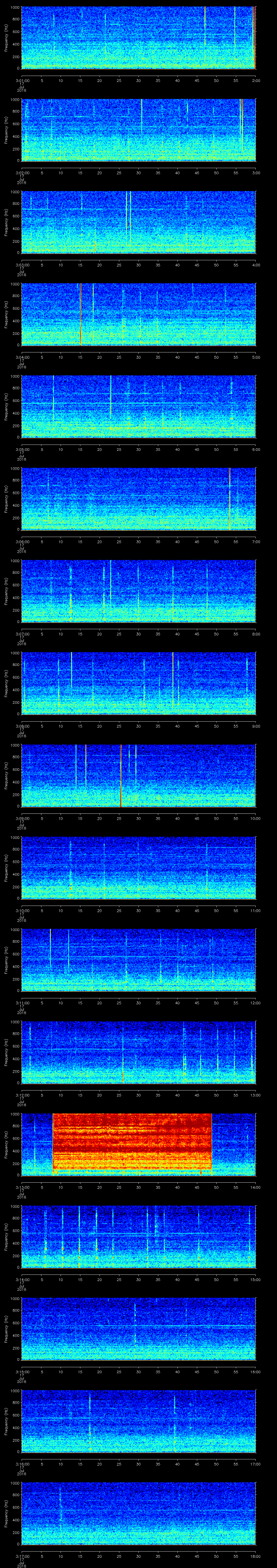Screen dimensions: 277x1568
Task: Click the spectrogram panel starting 3:12:00
Action: coord(139,1052)
